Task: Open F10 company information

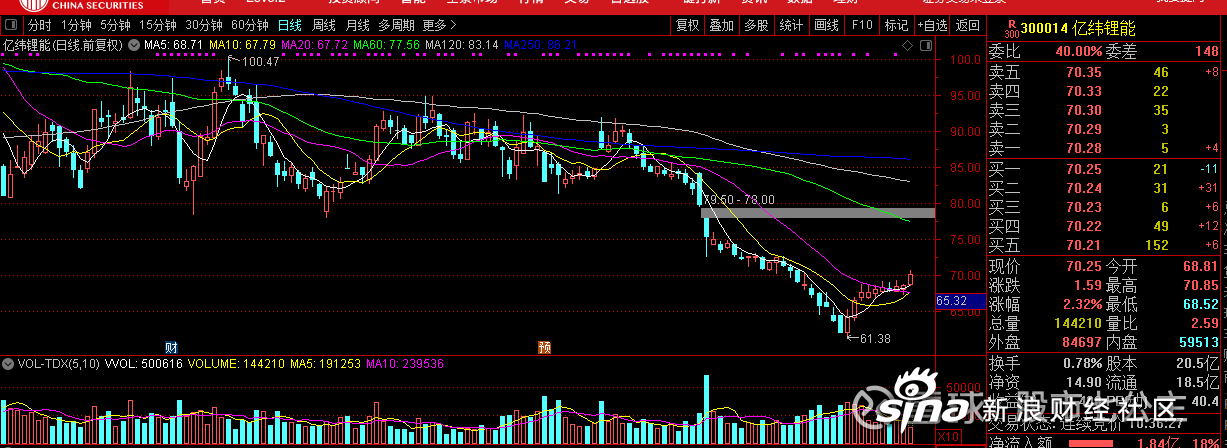Action: [861, 25]
